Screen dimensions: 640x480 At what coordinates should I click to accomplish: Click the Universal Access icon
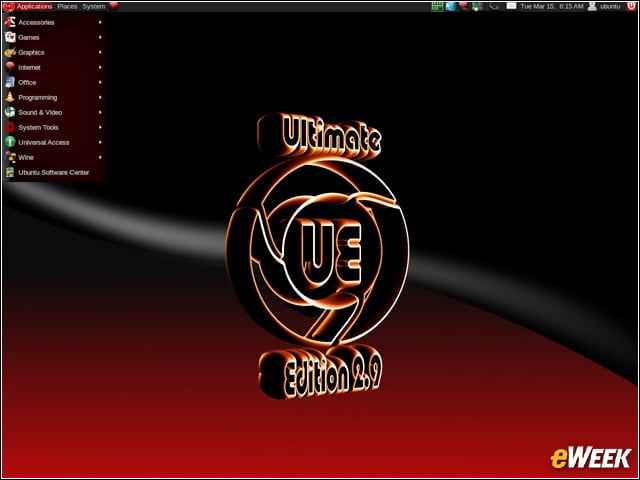point(10,142)
